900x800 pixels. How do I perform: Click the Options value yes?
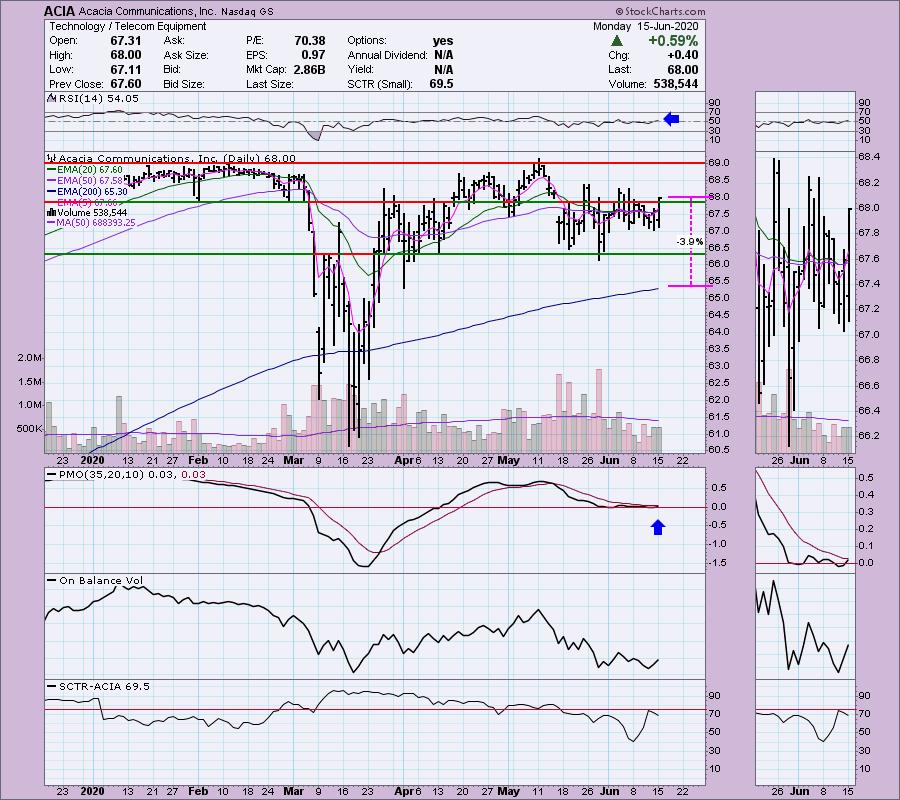click(x=443, y=41)
